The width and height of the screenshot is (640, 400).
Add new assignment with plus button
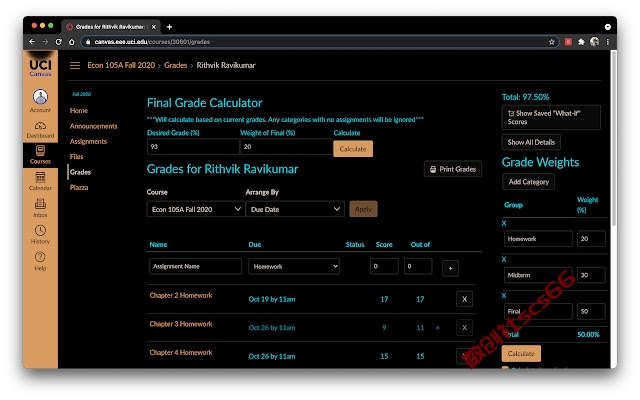click(450, 268)
